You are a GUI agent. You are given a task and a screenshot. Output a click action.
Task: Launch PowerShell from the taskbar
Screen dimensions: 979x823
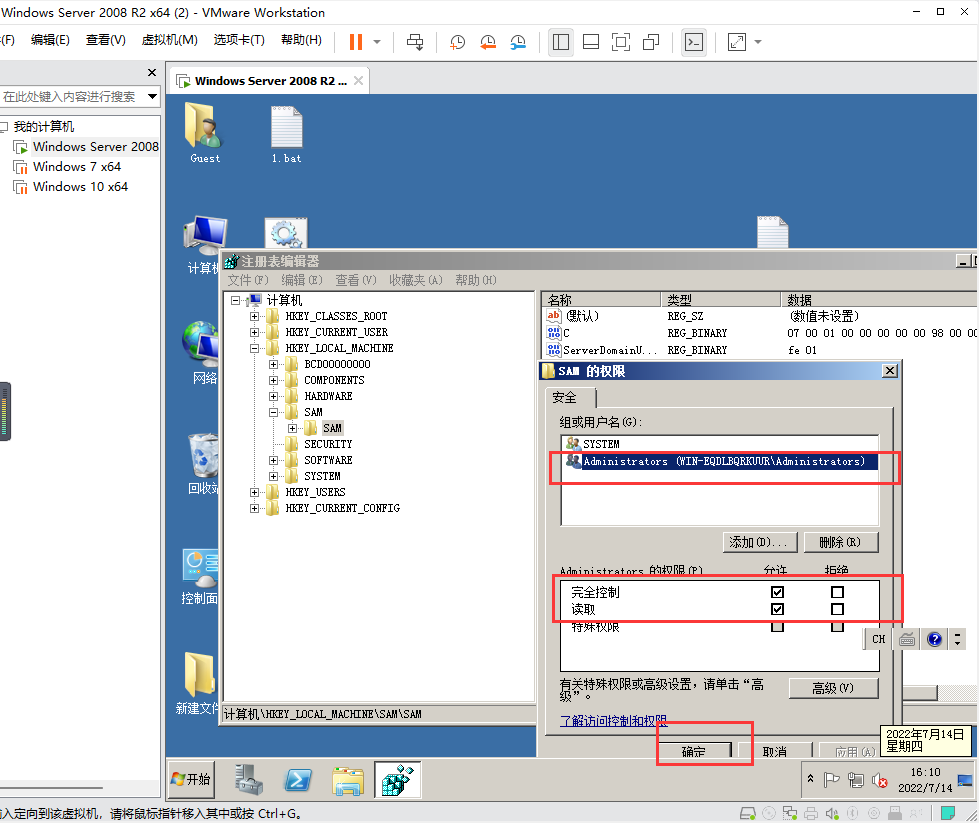coord(298,779)
